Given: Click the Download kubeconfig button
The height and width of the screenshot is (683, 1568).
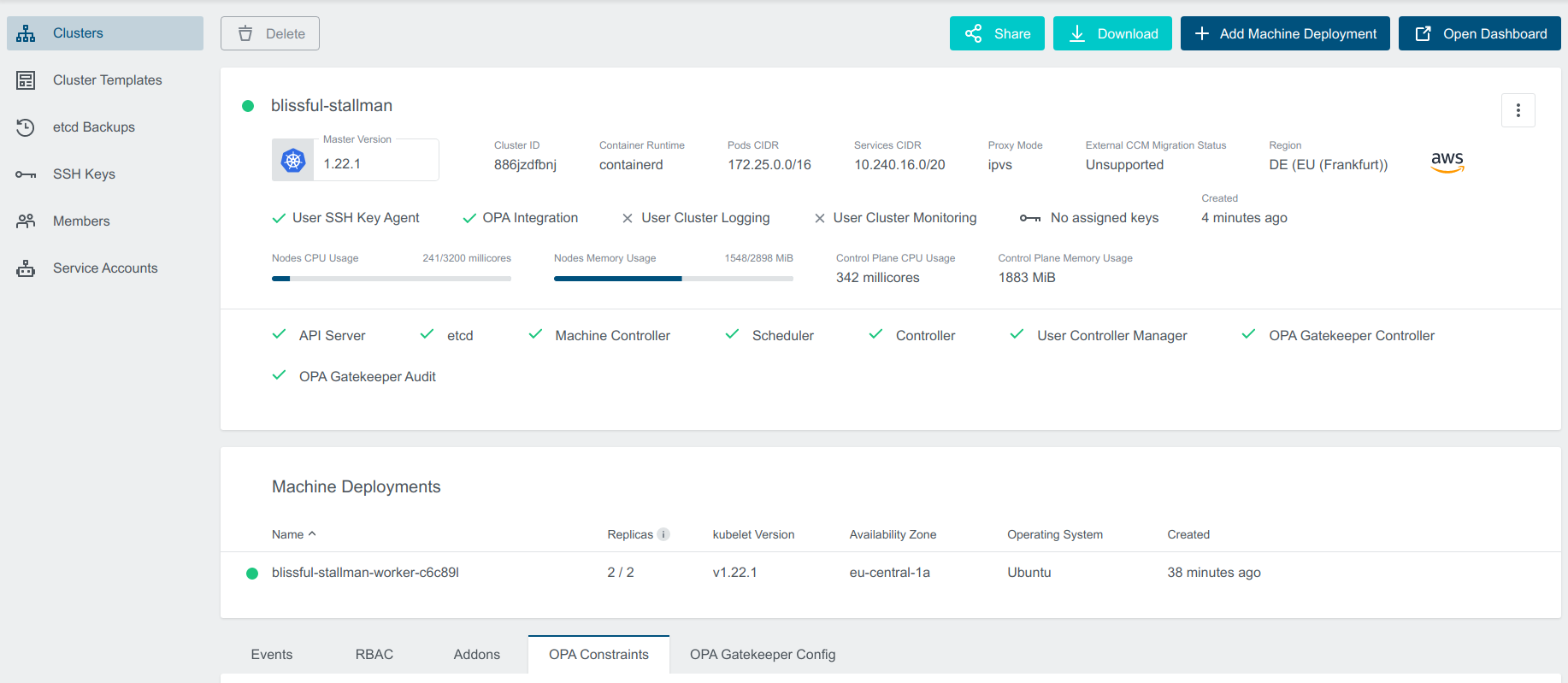Looking at the screenshot, I should tap(1112, 33).
